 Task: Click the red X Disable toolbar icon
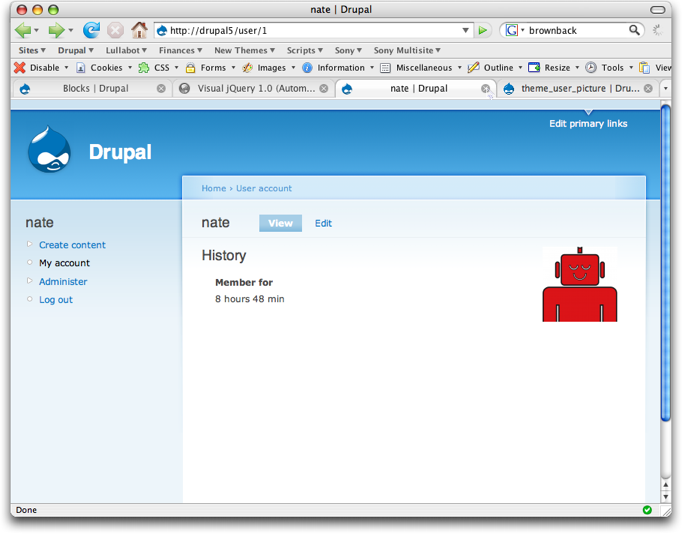[20, 67]
